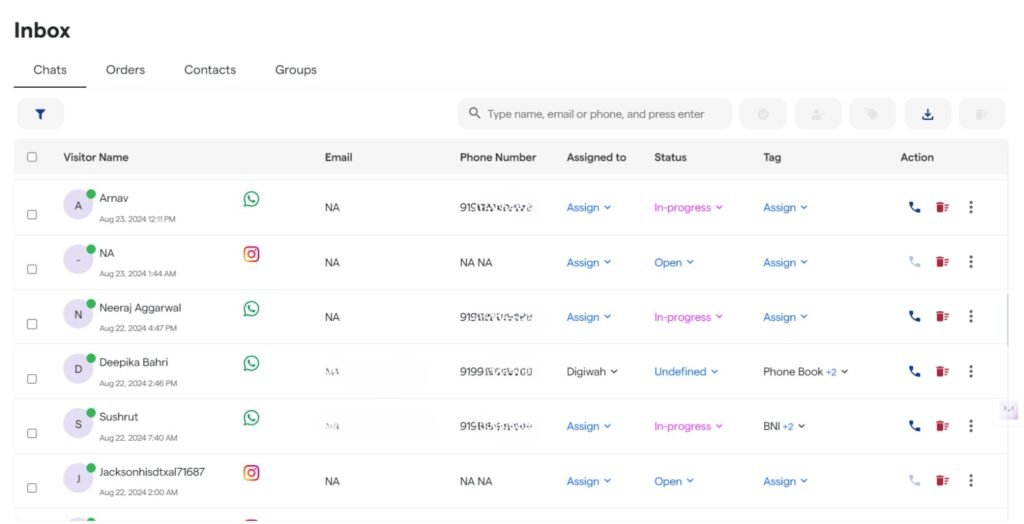Click Instagram icon beside Jacksonhisdtxal71687
This screenshot has height=524, width=1024.
[251, 473]
